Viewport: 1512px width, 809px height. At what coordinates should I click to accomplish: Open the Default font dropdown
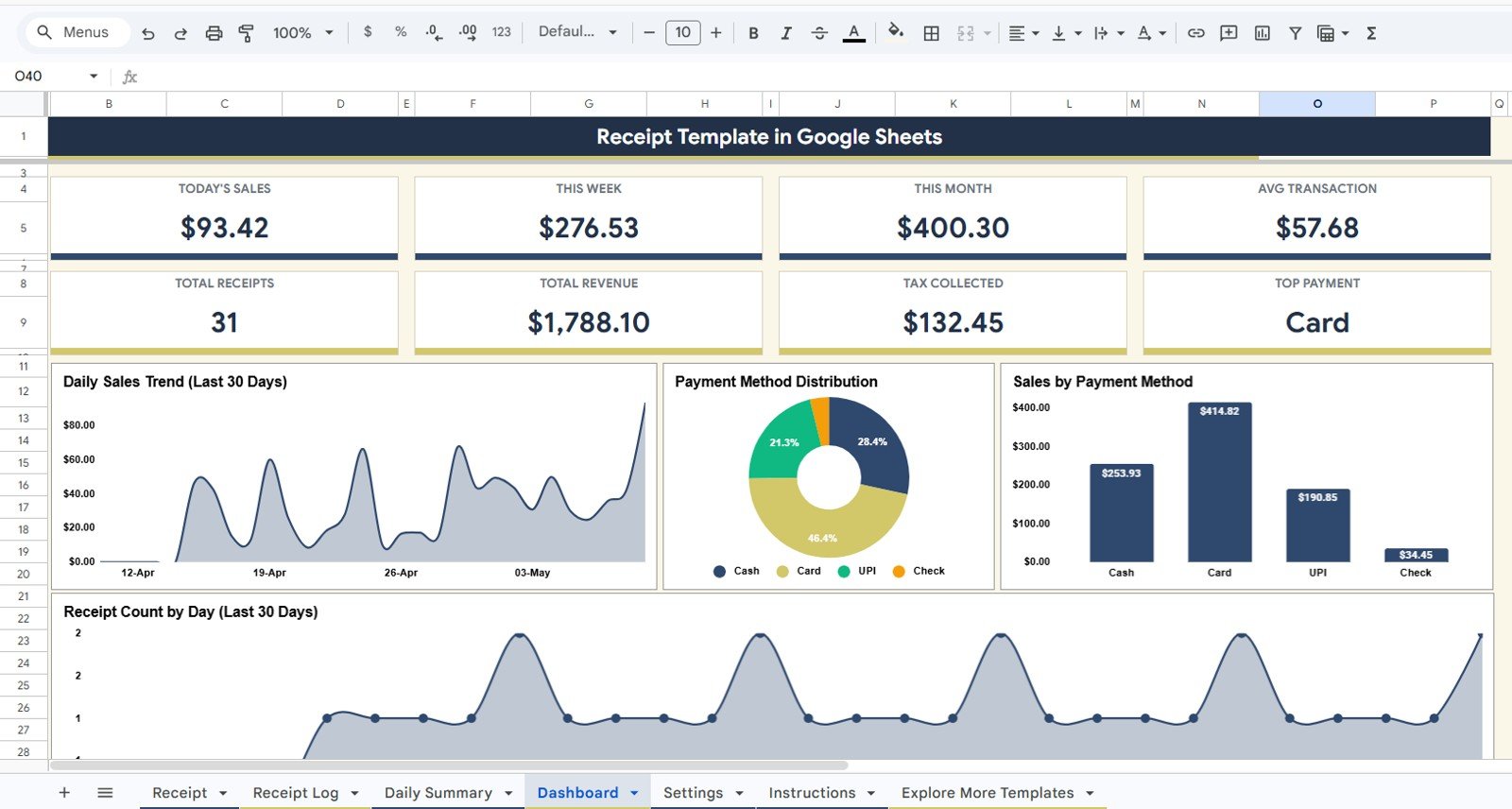577,32
